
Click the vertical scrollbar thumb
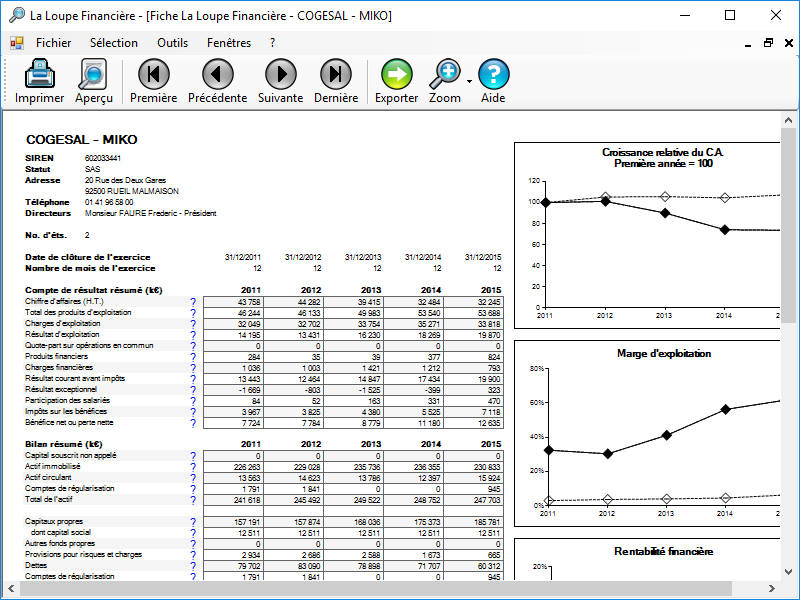[788, 226]
